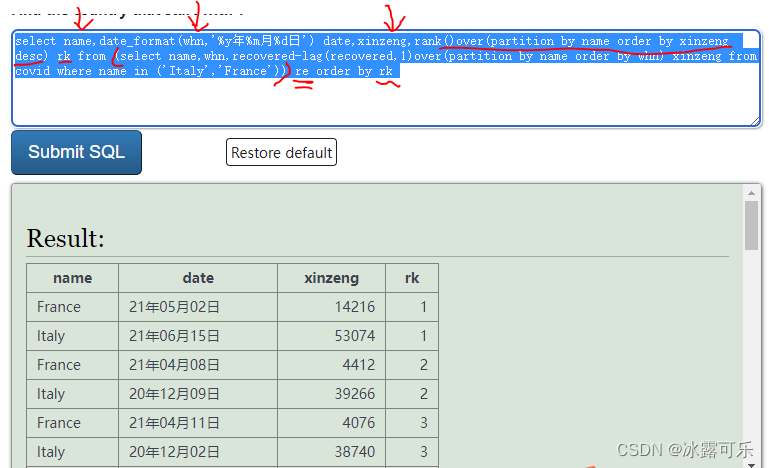This screenshot has width=769, height=468.
Task: Click the 'xinzeng' column header
Action: click(332, 278)
